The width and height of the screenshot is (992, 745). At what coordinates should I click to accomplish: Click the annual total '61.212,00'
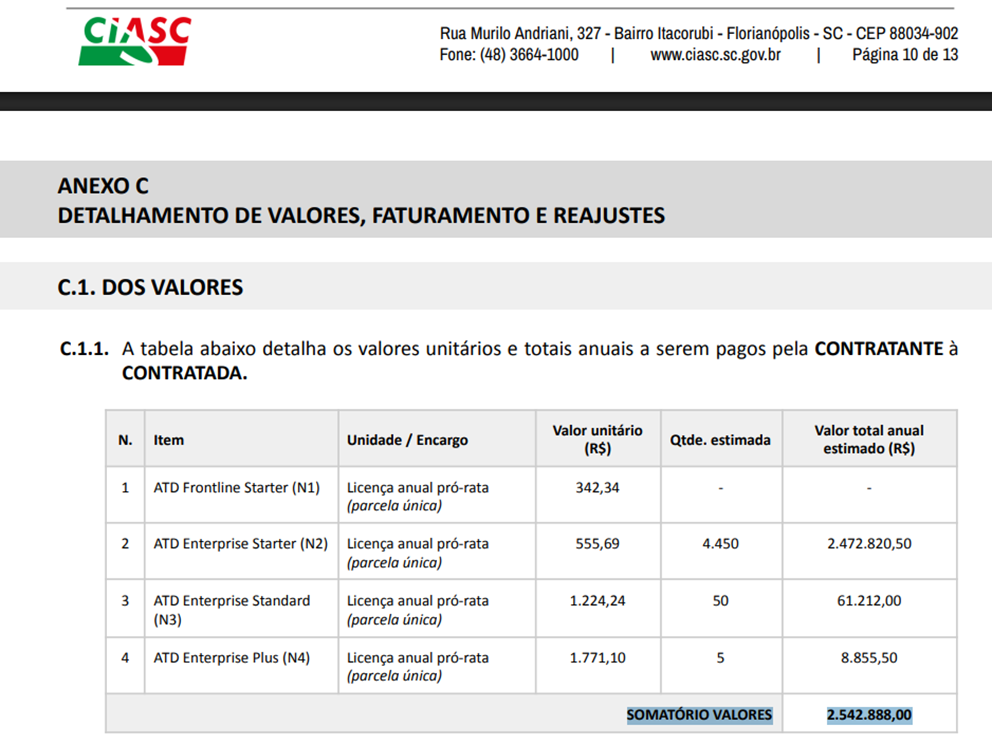tap(869, 601)
